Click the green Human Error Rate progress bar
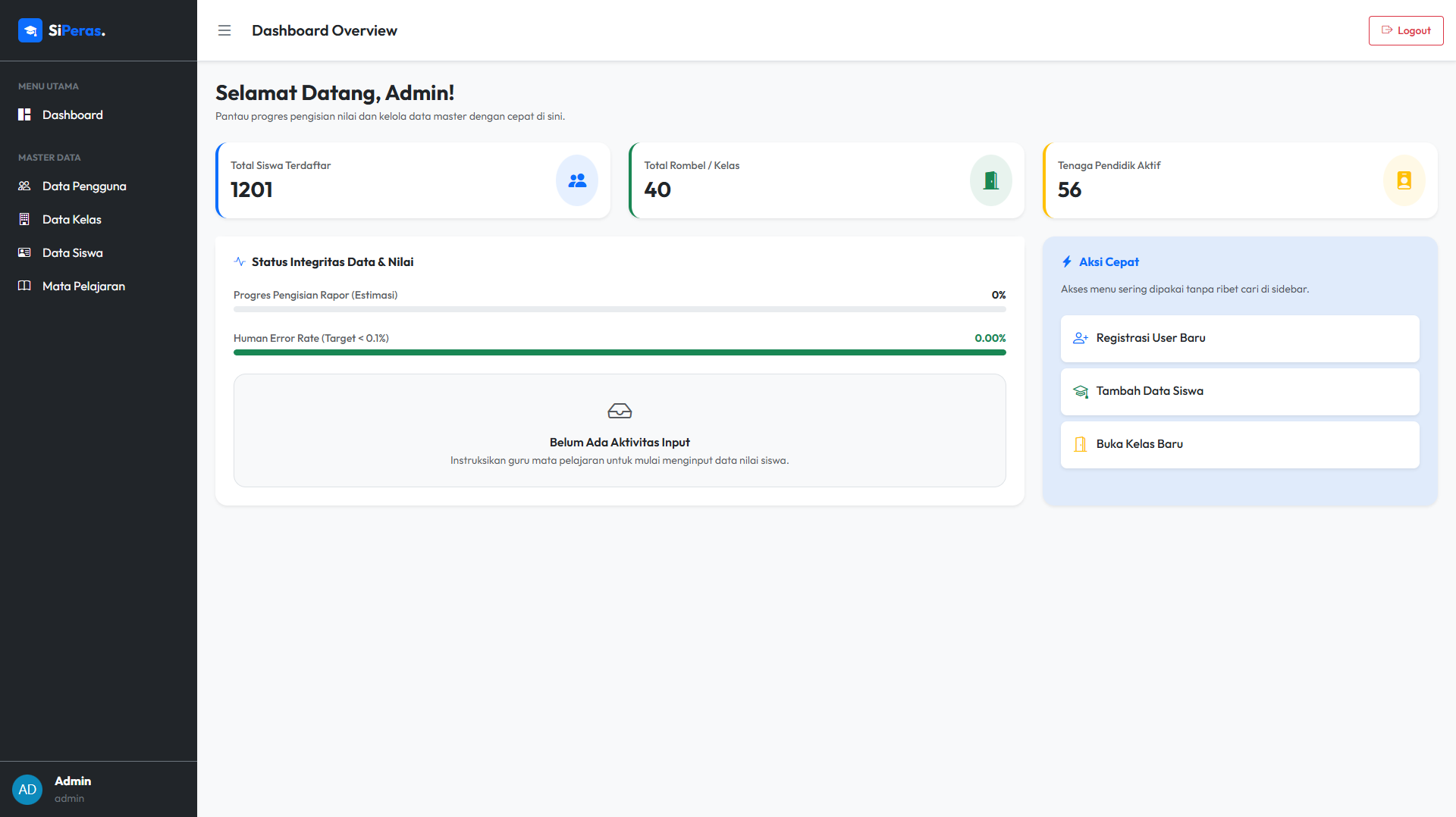The image size is (1456, 817). [x=620, y=352]
